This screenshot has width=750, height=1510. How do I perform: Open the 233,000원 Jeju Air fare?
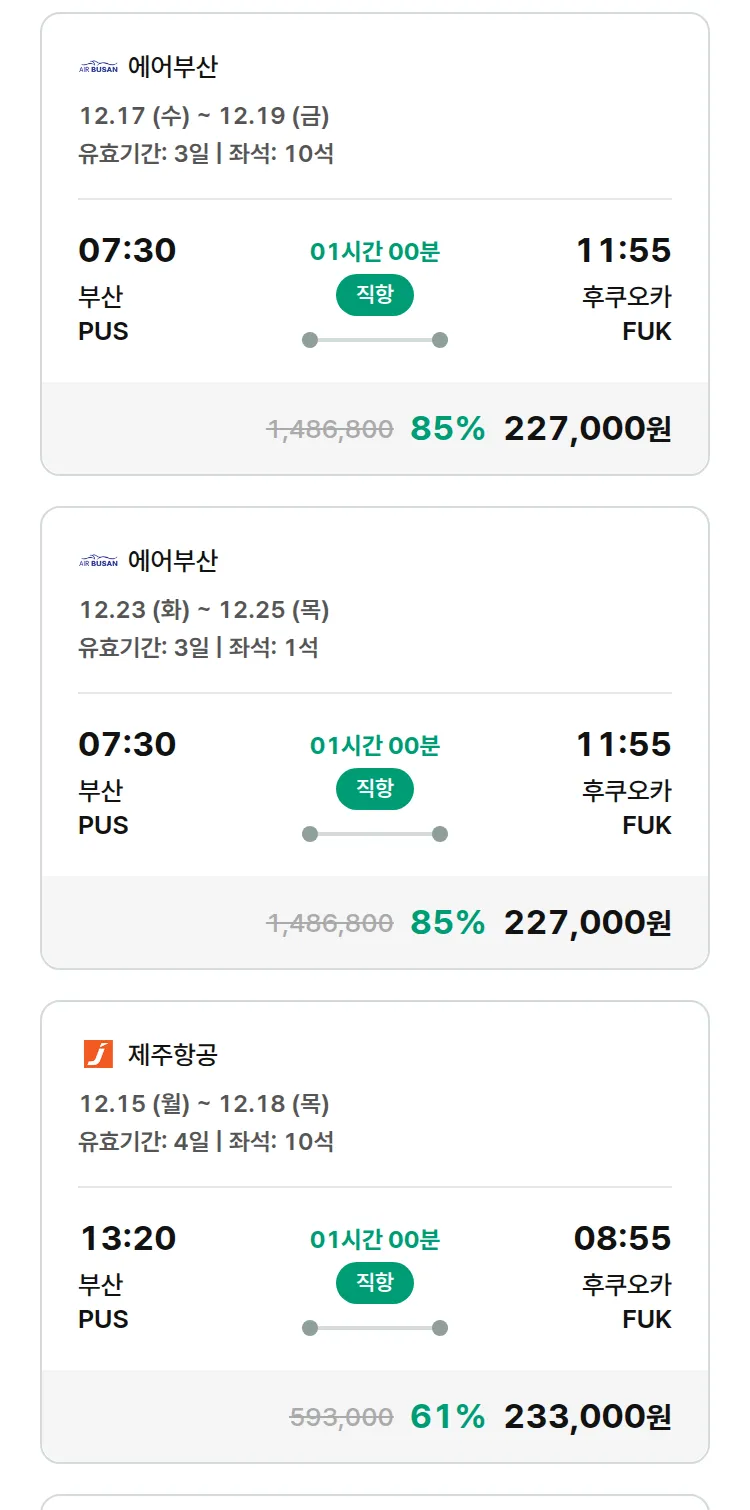click(x=587, y=1417)
